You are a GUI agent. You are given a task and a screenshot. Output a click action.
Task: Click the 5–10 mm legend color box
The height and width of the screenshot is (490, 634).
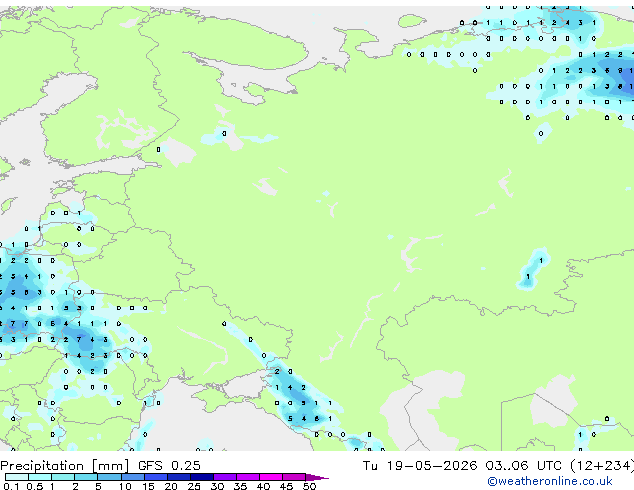coord(109,477)
